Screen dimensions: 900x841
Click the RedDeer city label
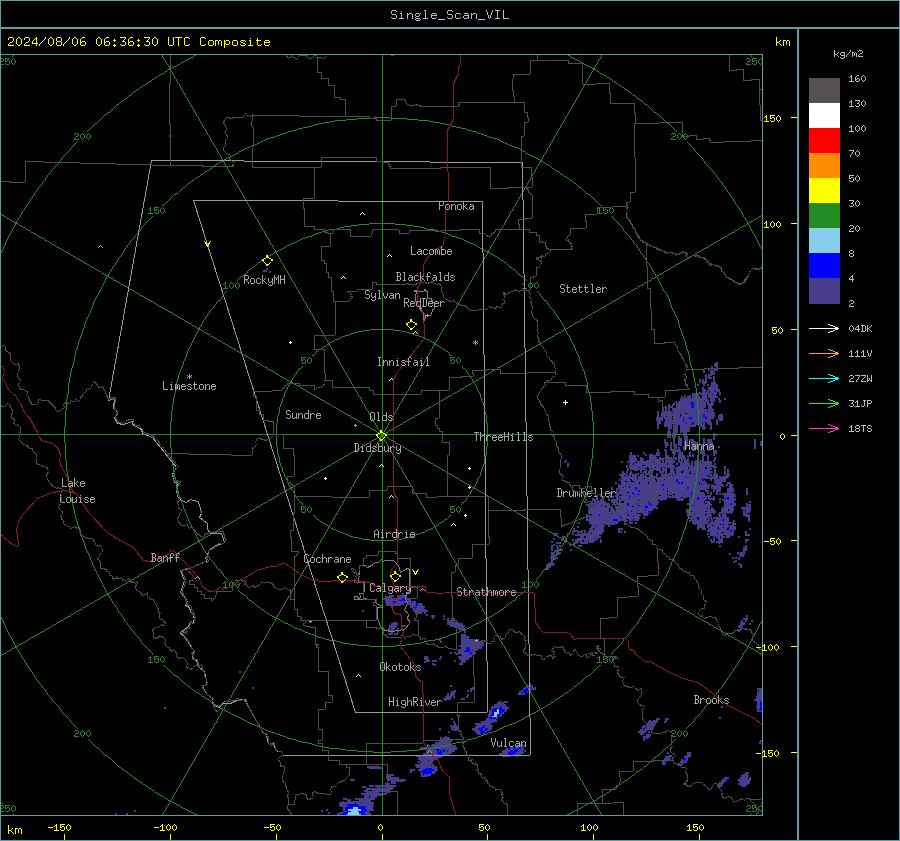(x=424, y=303)
